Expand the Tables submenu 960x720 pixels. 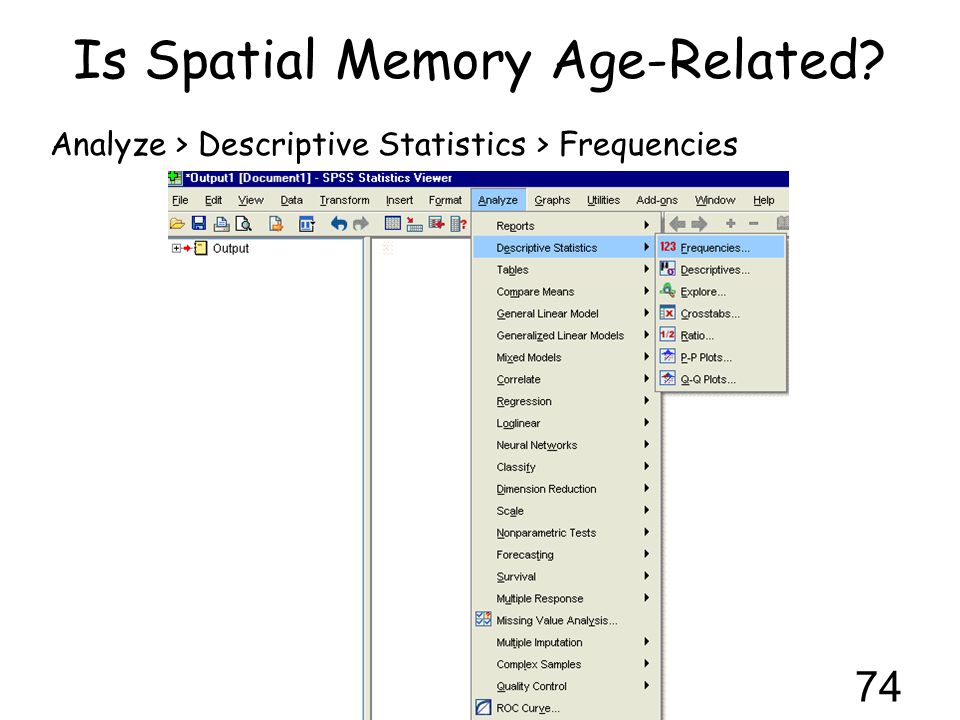[x=564, y=269]
